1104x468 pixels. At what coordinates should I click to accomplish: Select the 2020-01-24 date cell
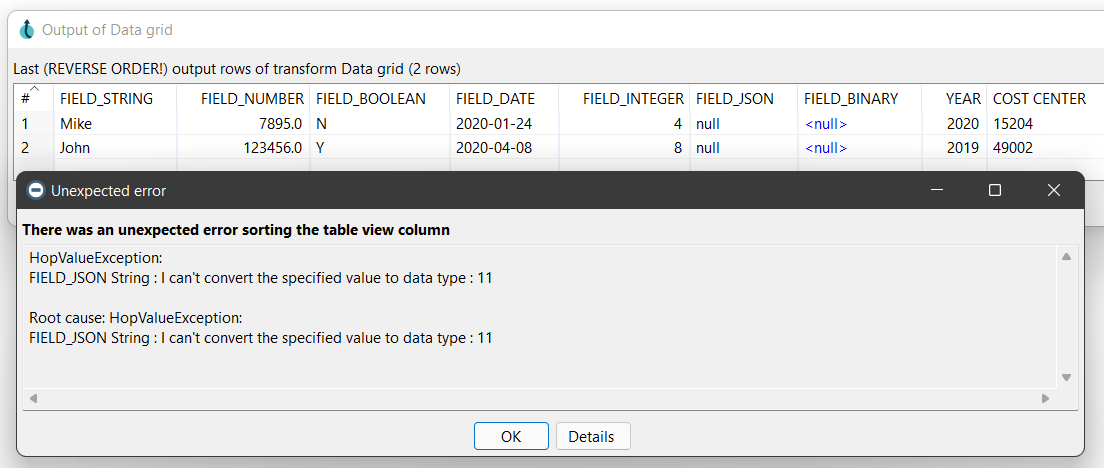point(504,124)
